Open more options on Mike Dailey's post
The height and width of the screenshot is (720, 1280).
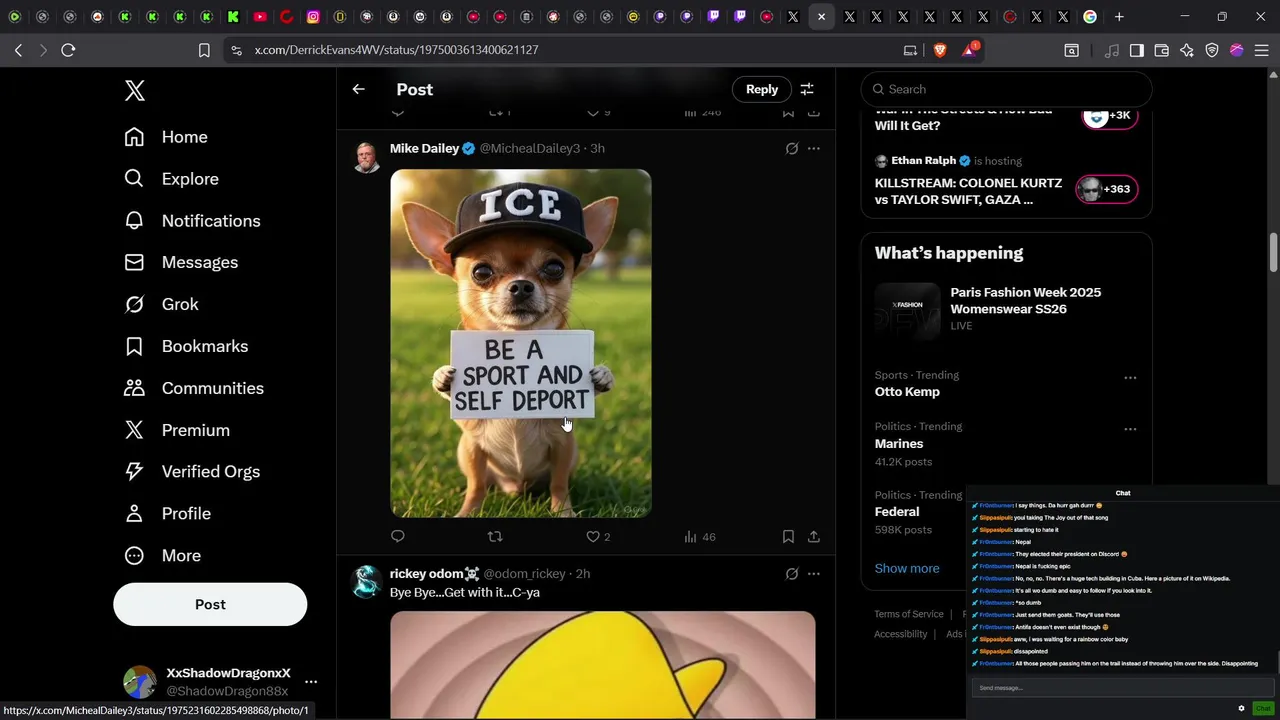point(814,148)
